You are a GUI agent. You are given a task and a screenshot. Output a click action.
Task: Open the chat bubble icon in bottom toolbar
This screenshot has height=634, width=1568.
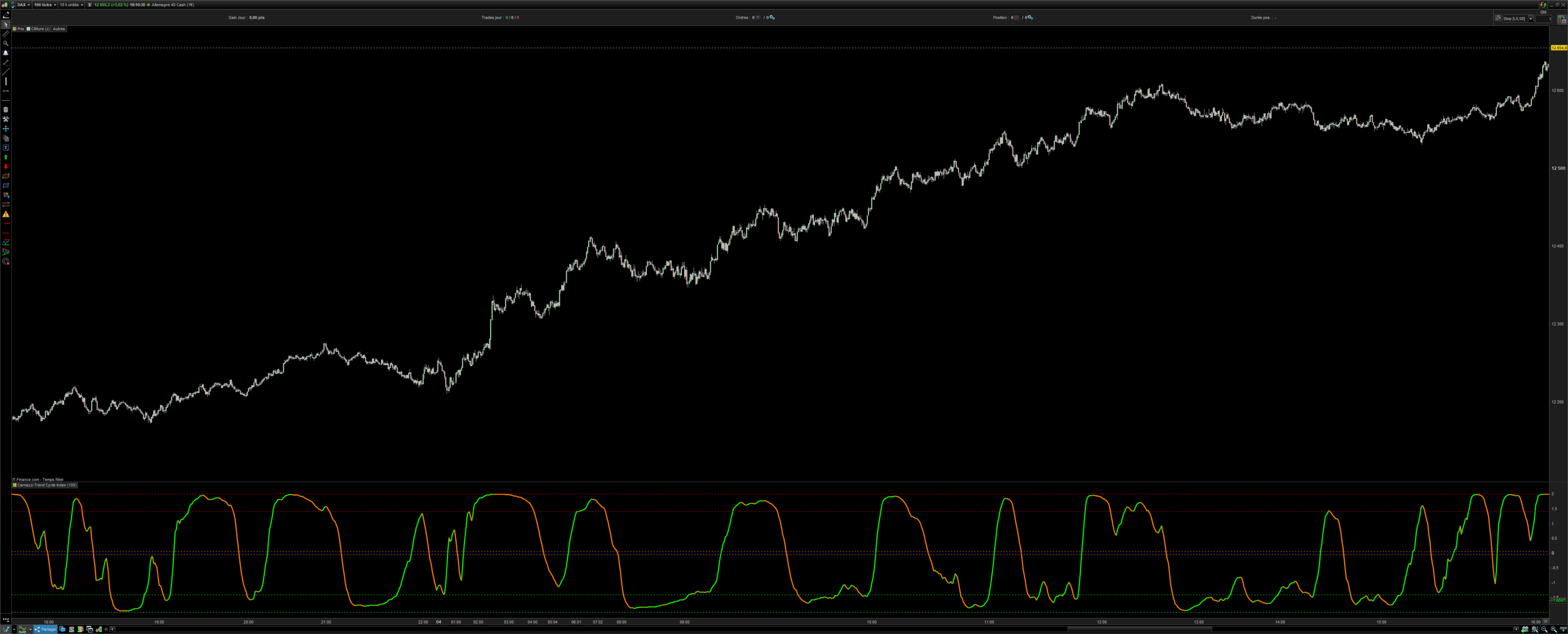pyautogui.click(x=62, y=629)
